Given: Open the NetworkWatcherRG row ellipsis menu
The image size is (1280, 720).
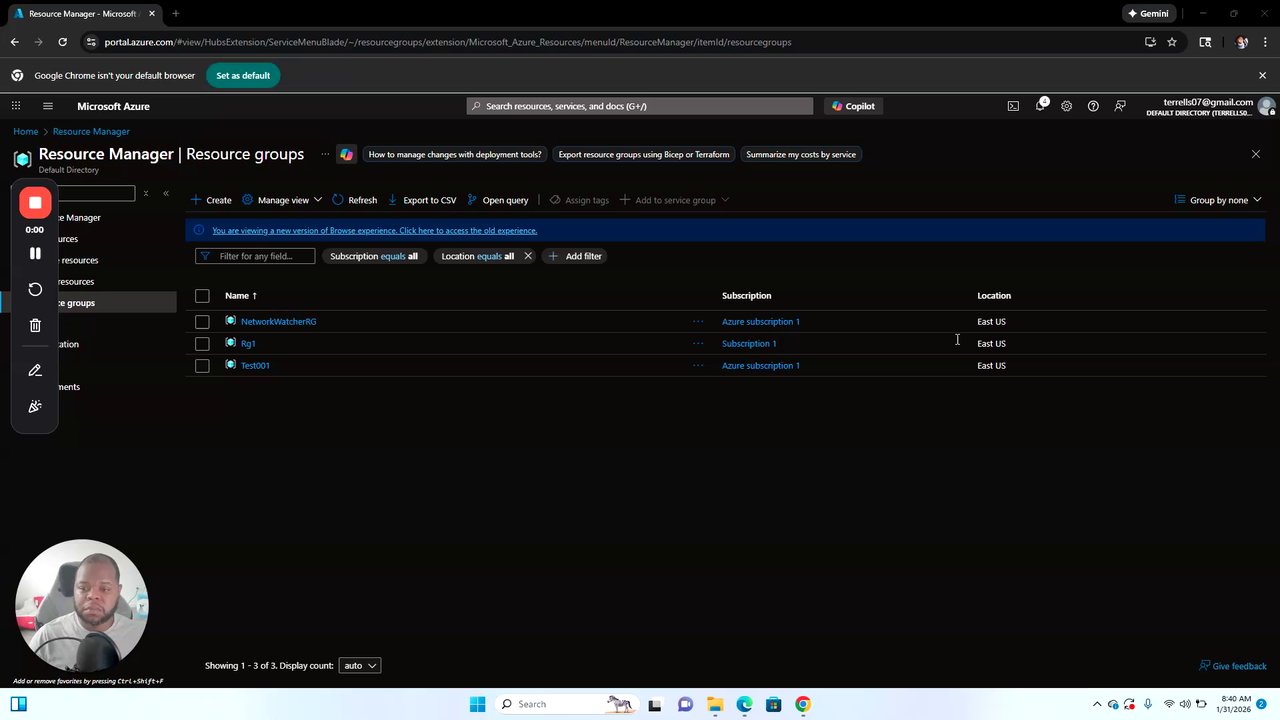Looking at the screenshot, I should [698, 321].
